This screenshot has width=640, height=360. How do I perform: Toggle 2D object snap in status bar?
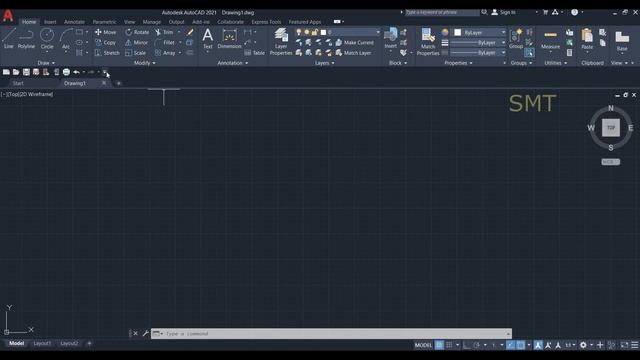(x=521, y=345)
